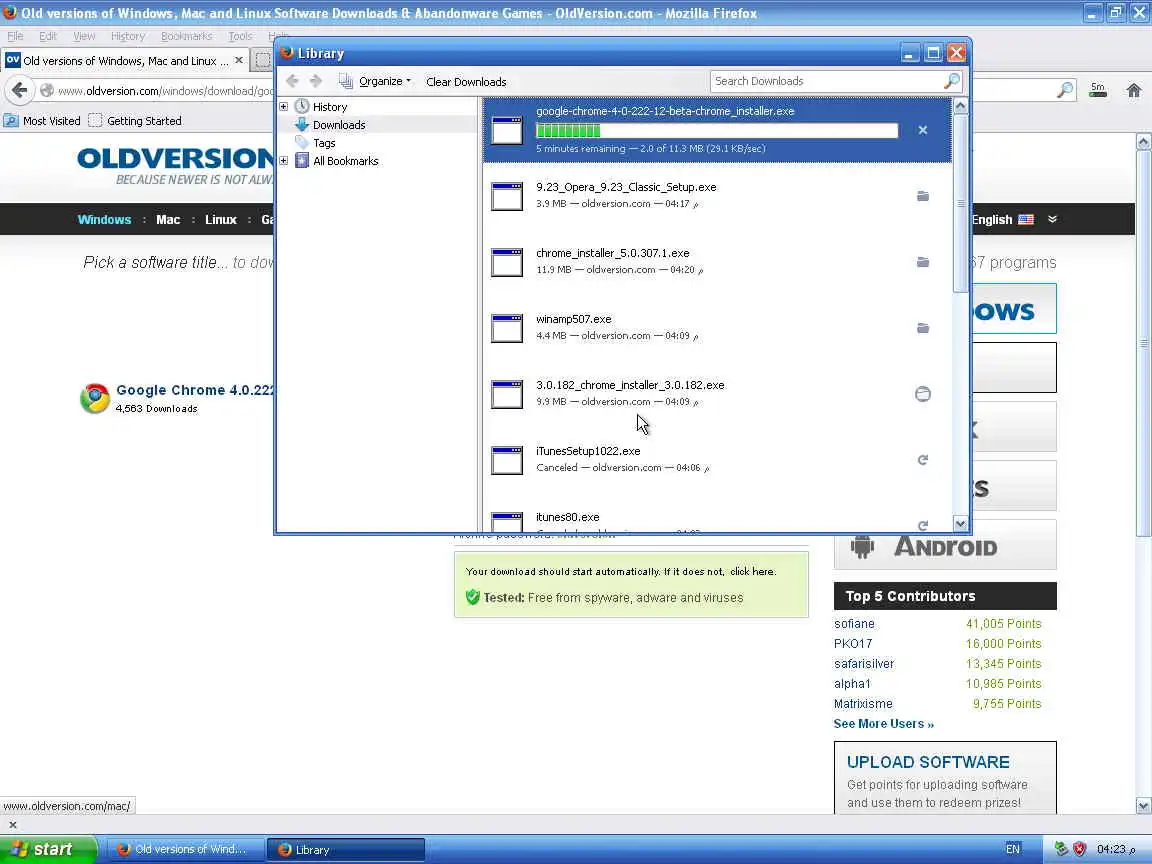Click status icon beside 3.0.182 chrome installer

(923, 395)
